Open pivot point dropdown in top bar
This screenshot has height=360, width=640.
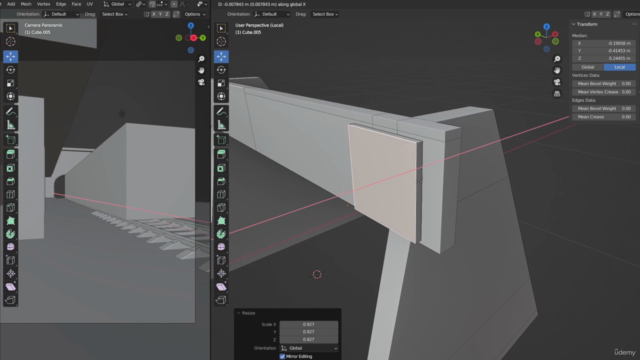click(140, 4)
